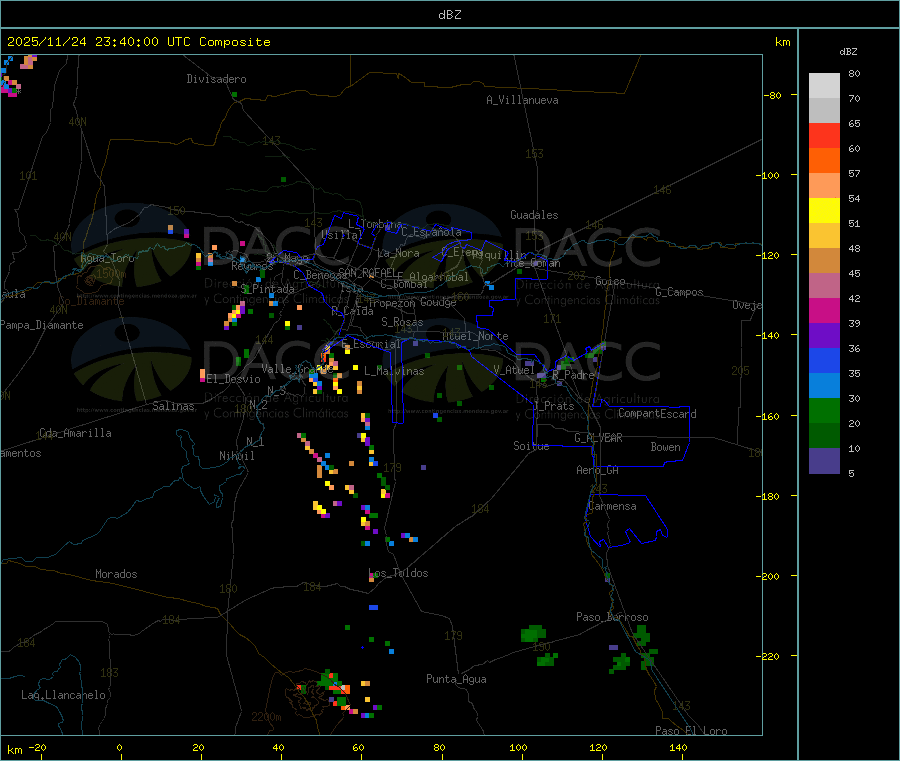Click the SAN_RAFAEL city label
900x761 pixels.
(367, 272)
